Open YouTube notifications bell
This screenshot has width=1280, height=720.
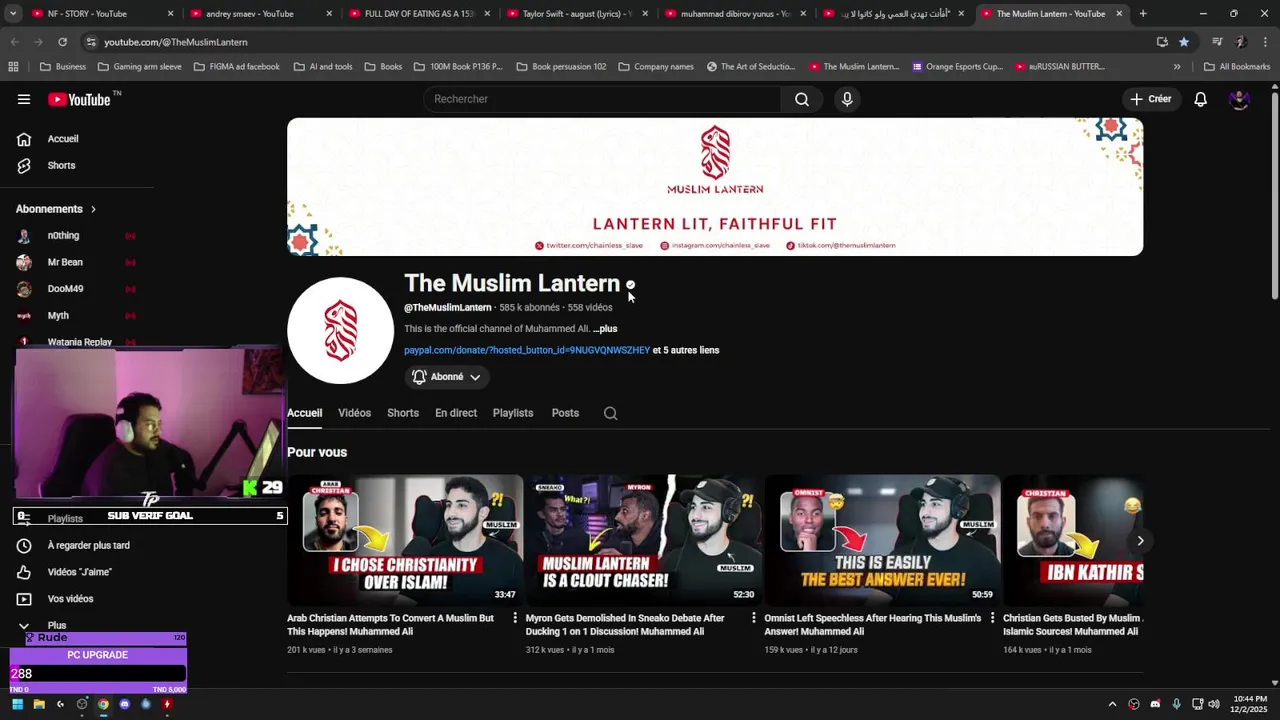coord(1201,99)
